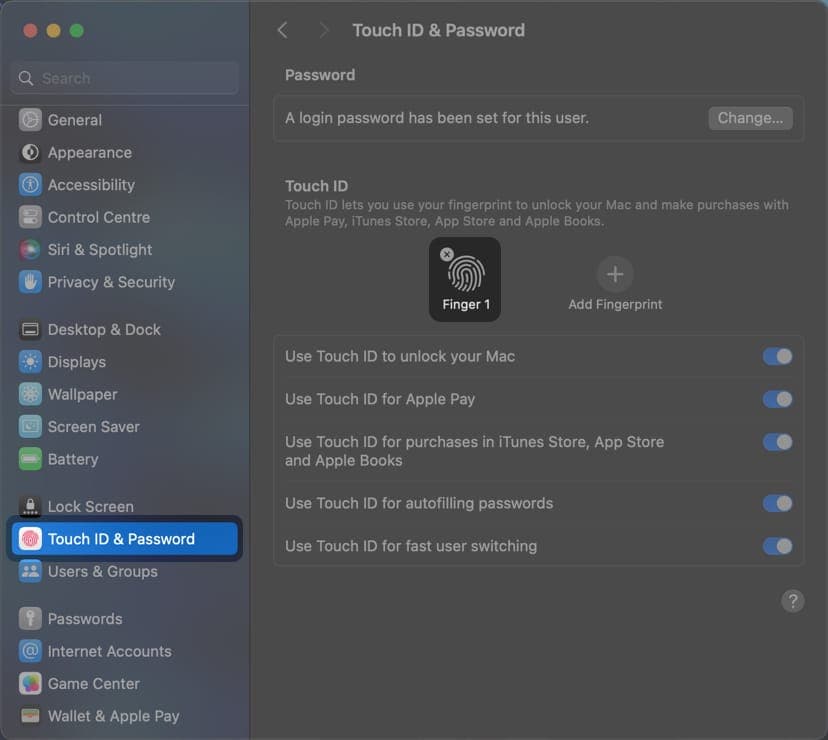The height and width of the screenshot is (740, 828).
Task: Select the Passwords key icon
Action: coord(30,619)
